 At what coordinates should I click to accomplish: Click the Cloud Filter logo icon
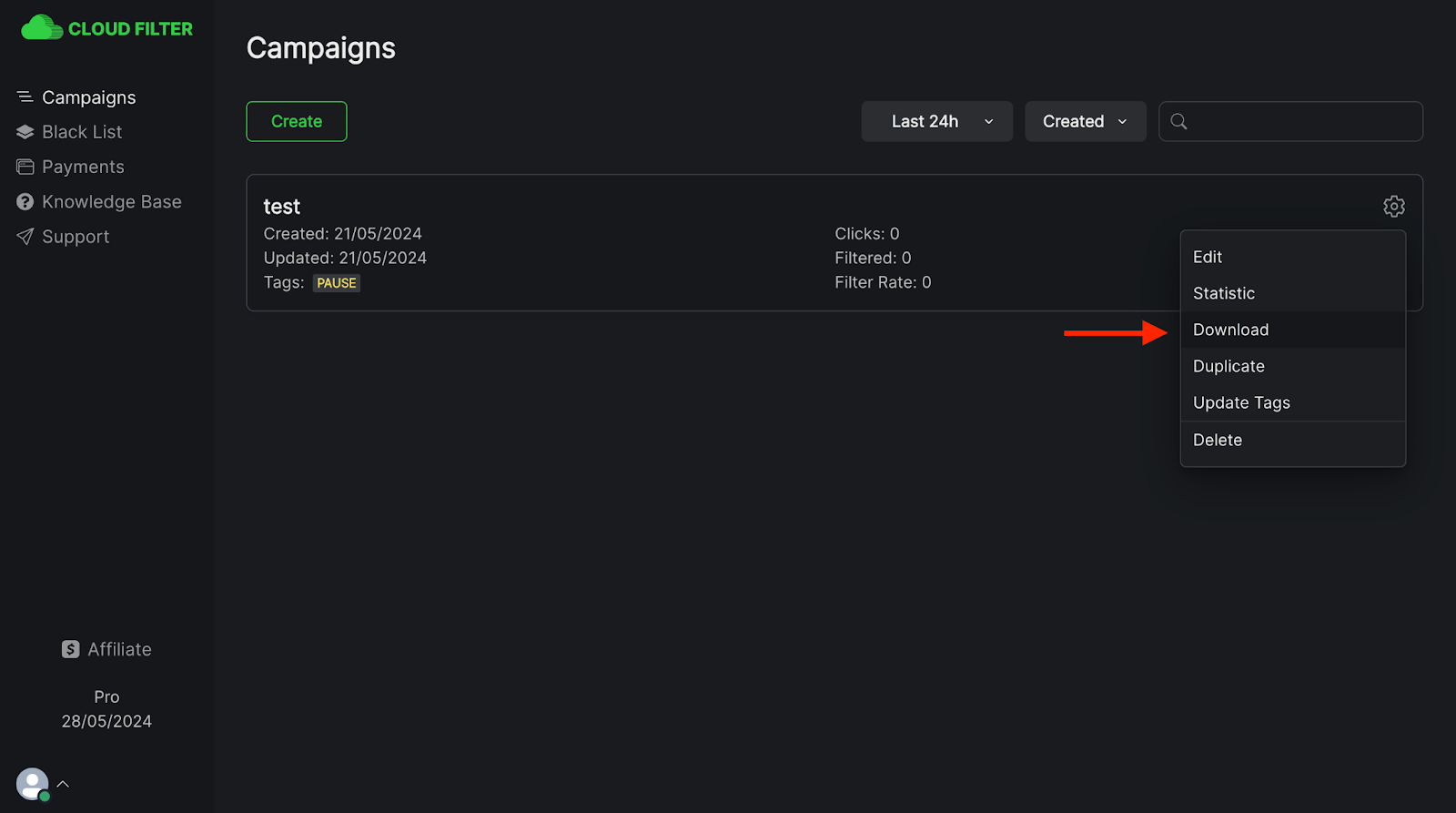click(x=42, y=28)
